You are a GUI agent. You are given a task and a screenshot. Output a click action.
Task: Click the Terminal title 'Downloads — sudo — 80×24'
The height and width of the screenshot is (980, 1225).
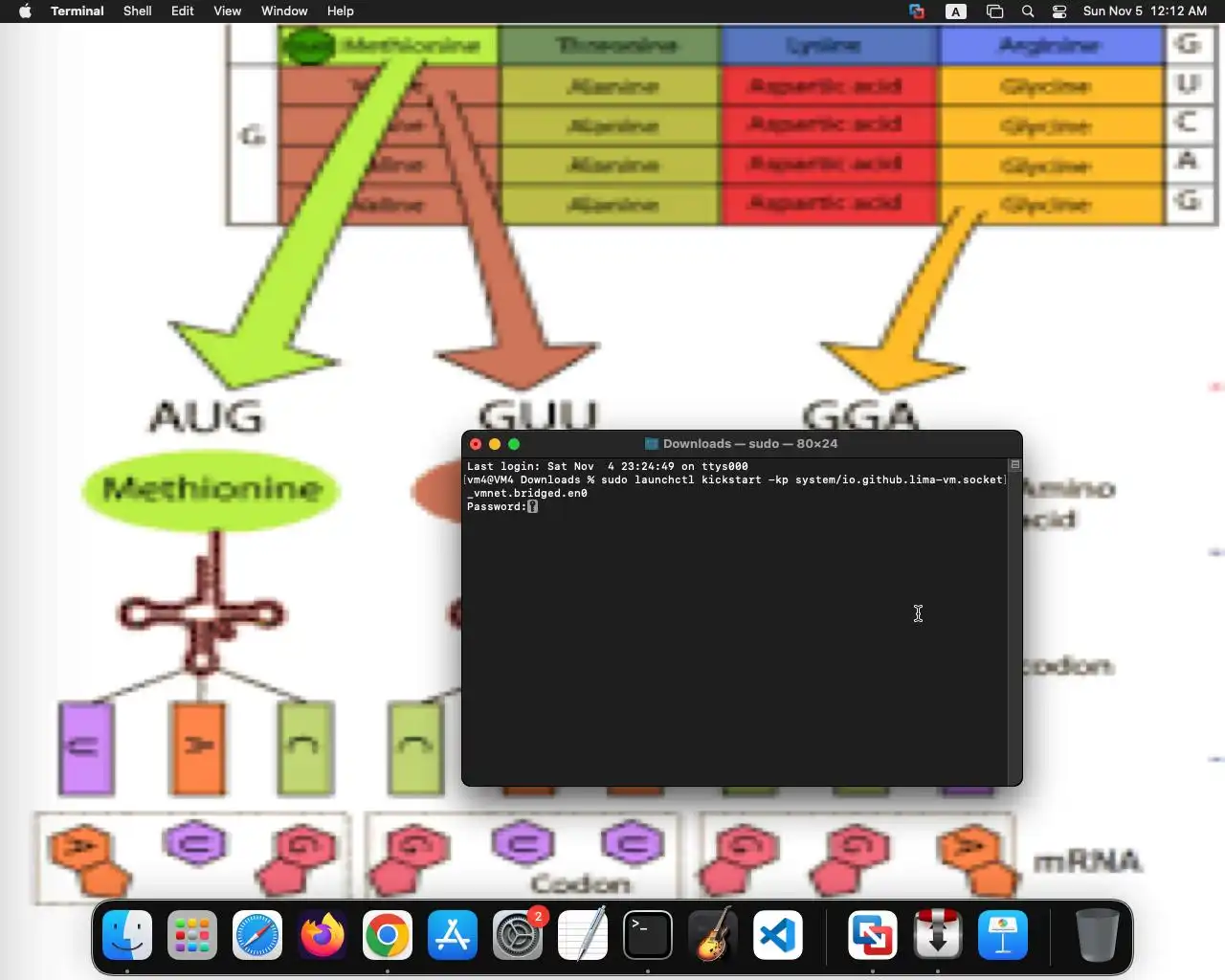[750, 444]
